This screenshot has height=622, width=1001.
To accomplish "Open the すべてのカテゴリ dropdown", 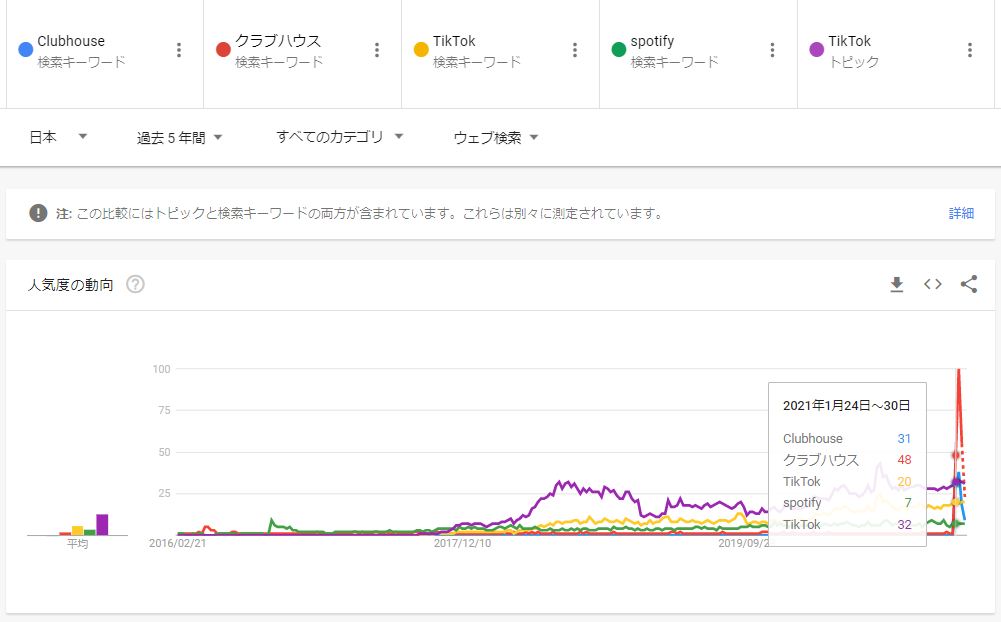I will point(340,137).
